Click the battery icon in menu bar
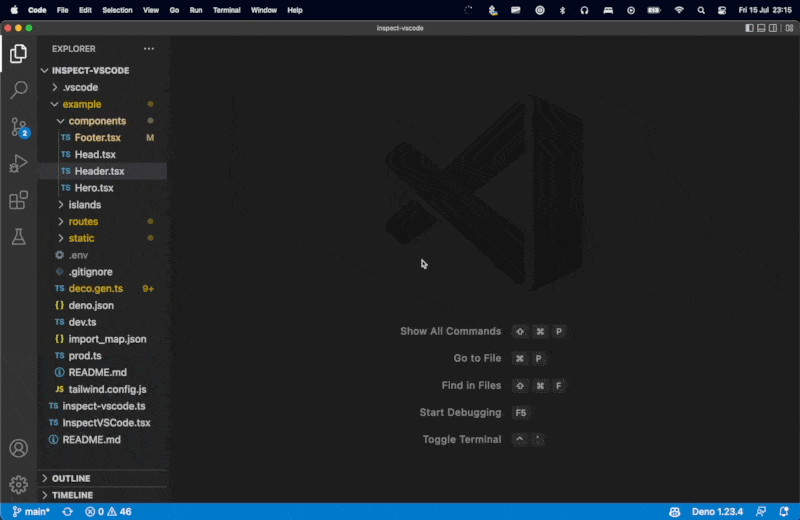Viewport: 800px width, 520px height. (x=654, y=10)
